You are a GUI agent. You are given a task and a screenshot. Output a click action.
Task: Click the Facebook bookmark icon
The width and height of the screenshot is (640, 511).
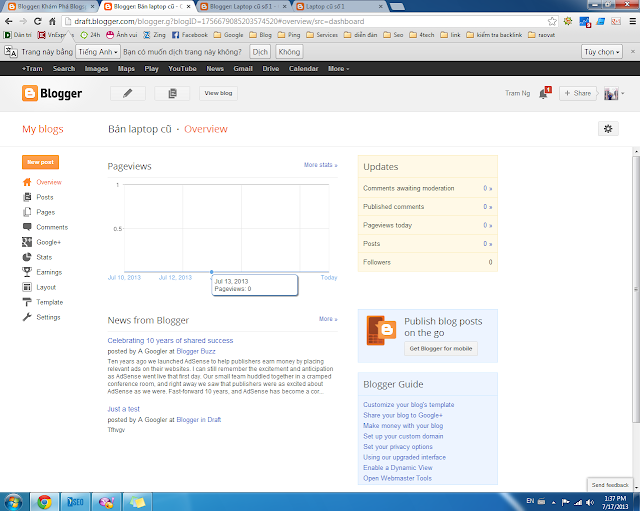pos(176,35)
